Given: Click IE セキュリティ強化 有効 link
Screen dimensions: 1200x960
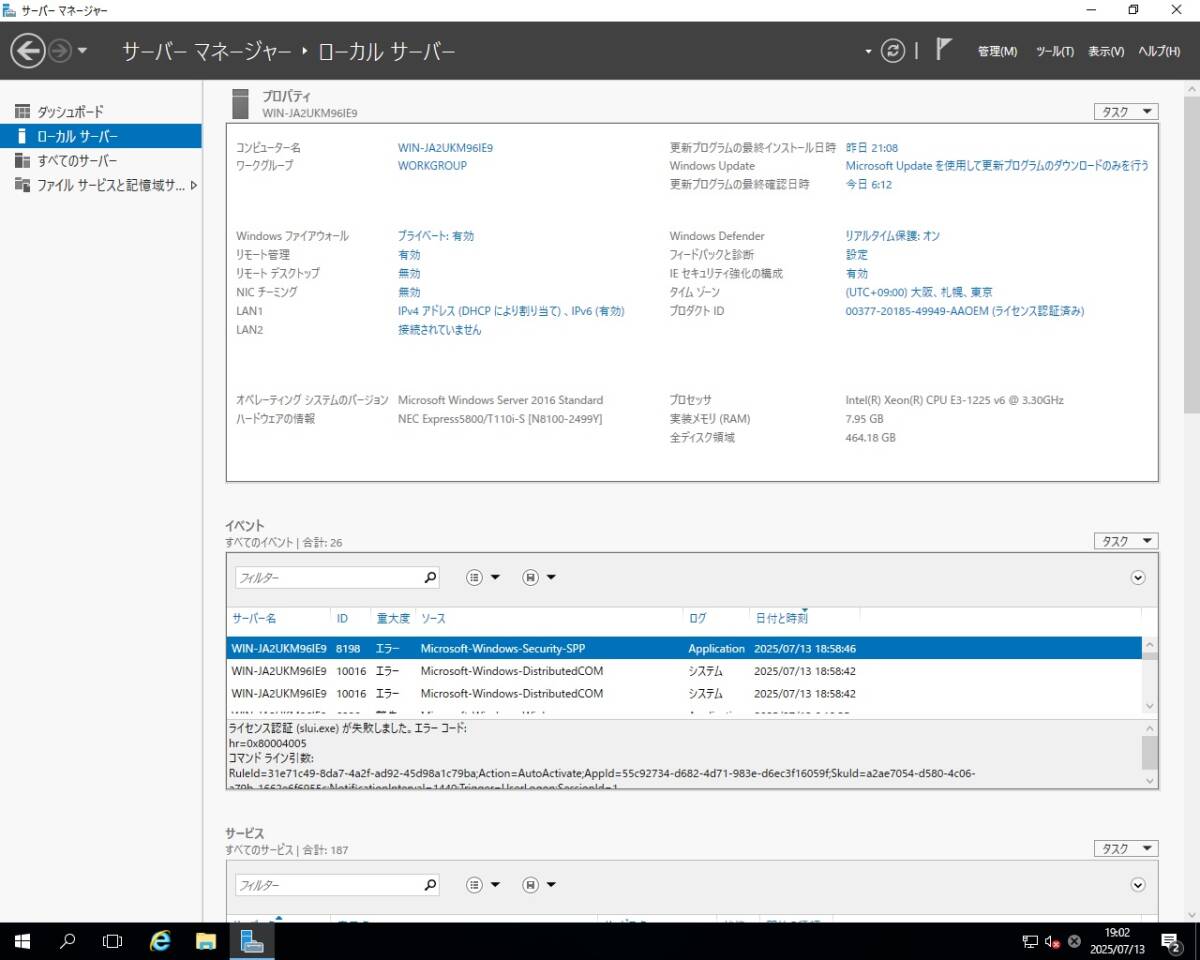Looking at the screenshot, I should (x=857, y=273).
